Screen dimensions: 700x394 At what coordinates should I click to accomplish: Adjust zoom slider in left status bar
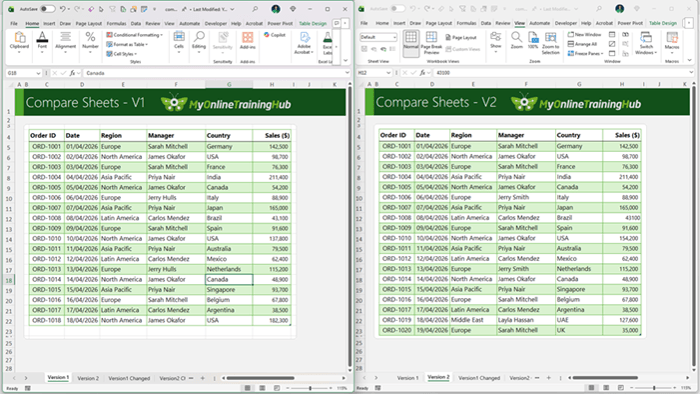point(310,389)
